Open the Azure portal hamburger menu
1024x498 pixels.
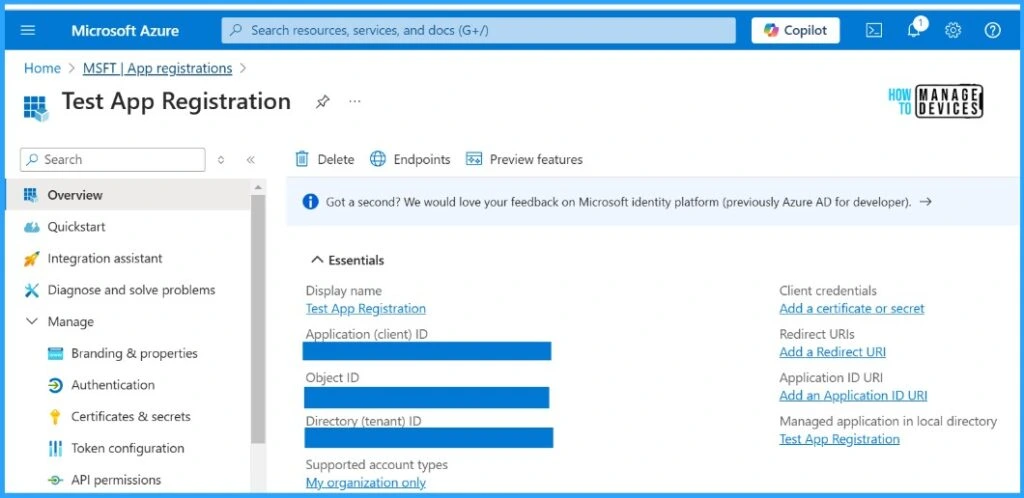pyautogui.click(x=28, y=31)
